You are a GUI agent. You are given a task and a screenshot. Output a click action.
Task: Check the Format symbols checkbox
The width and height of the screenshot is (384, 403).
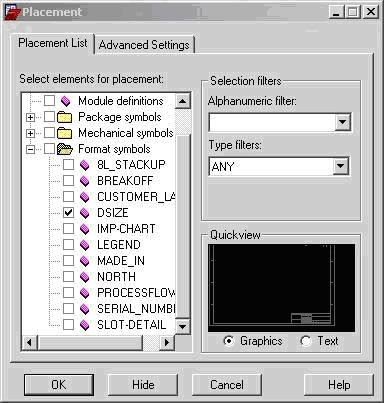click(x=50, y=149)
